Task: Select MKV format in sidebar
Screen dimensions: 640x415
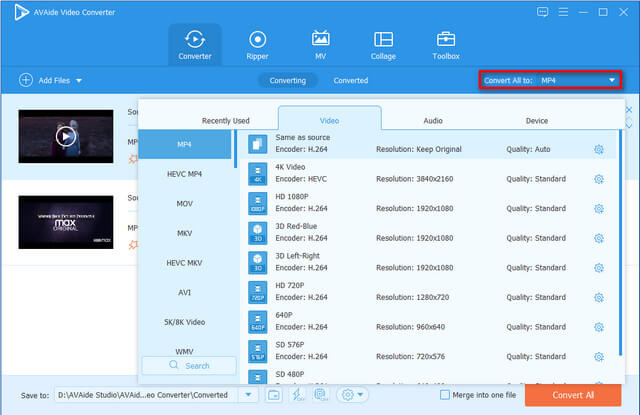Action: click(x=184, y=233)
